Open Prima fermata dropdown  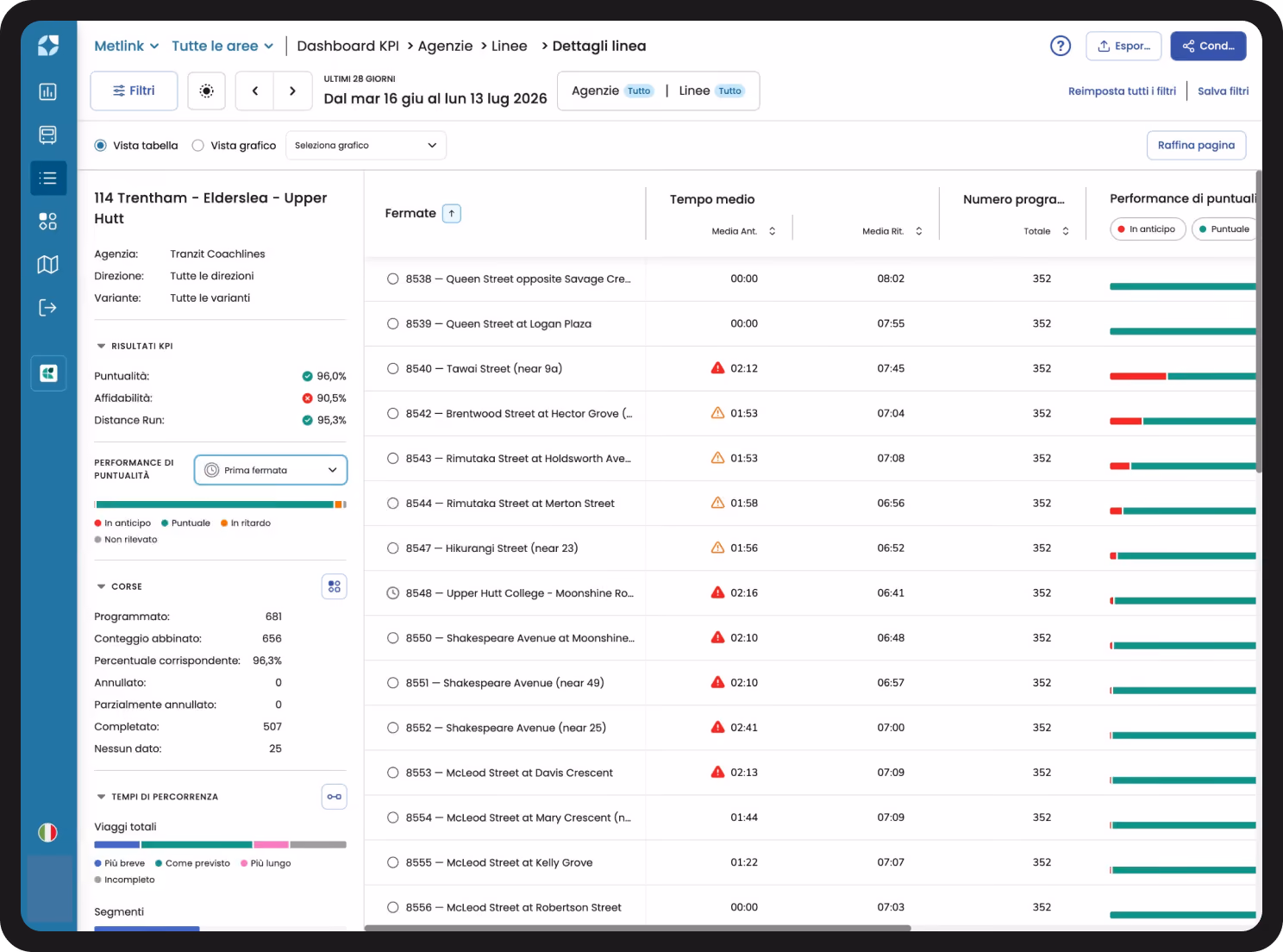(271, 470)
